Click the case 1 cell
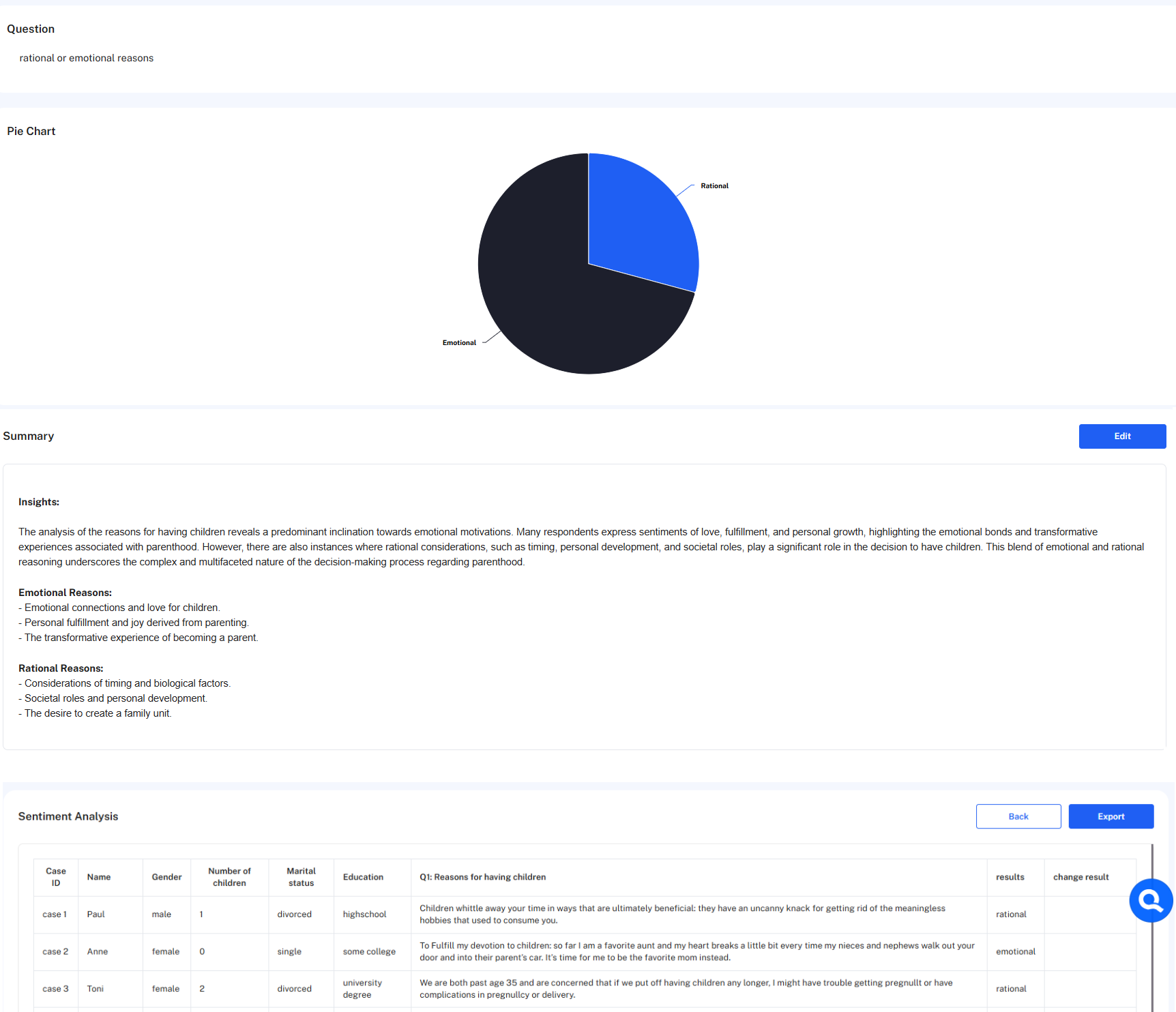Viewport: 1176px width, 1012px height. 56,914
